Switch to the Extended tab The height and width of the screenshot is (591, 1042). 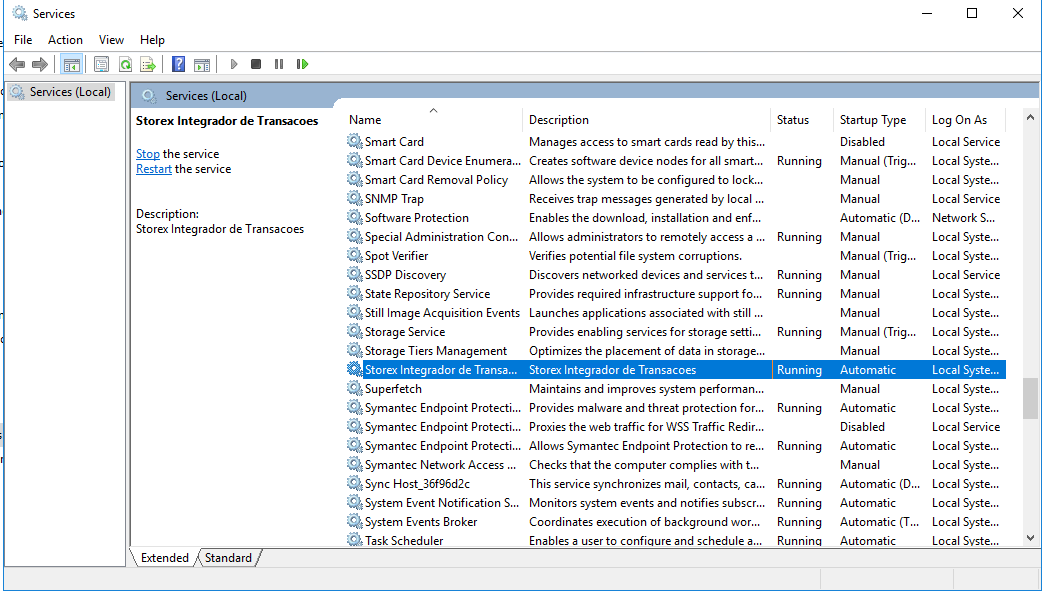(x=164, y=558)
